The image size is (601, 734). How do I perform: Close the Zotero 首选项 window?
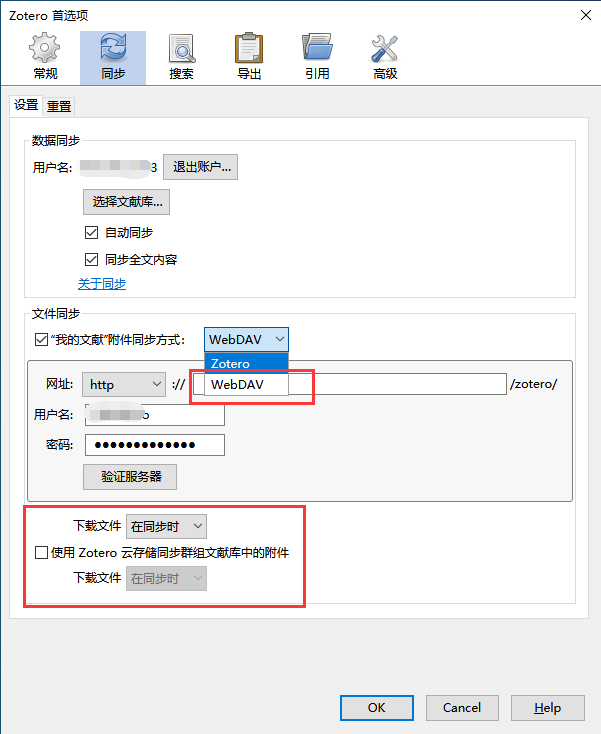click(586, 15)
